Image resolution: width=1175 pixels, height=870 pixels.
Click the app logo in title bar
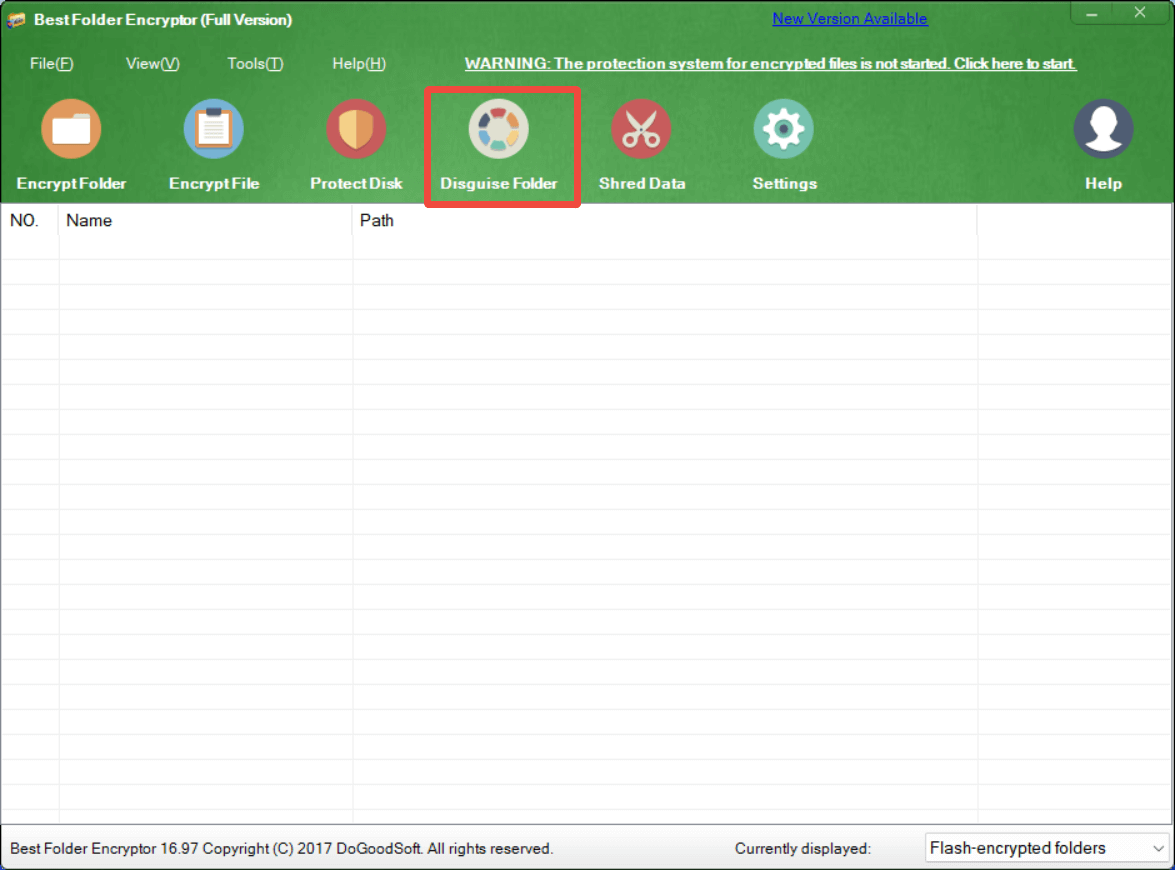16,20
